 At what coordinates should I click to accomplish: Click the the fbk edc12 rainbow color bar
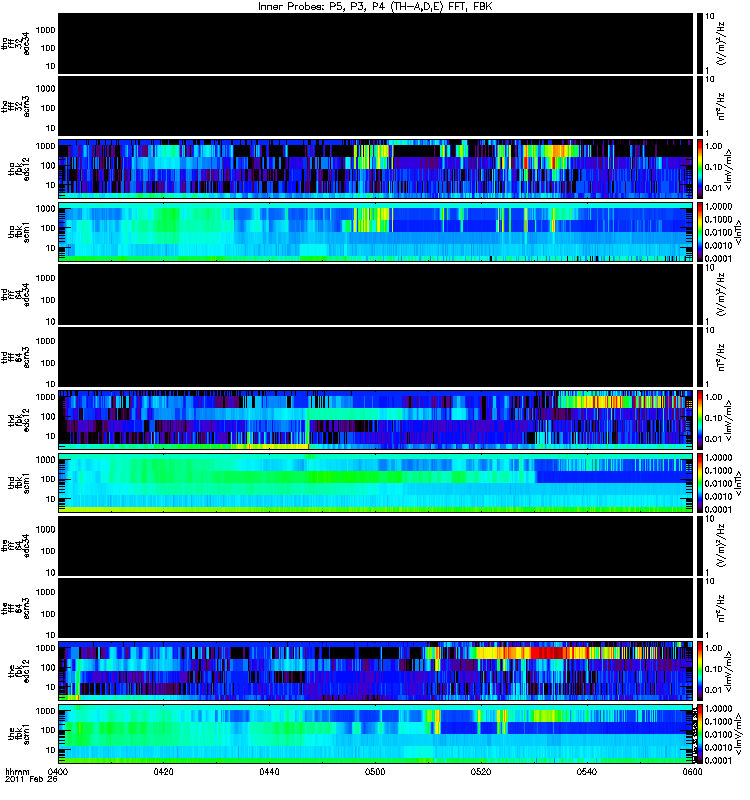(699, 671)
